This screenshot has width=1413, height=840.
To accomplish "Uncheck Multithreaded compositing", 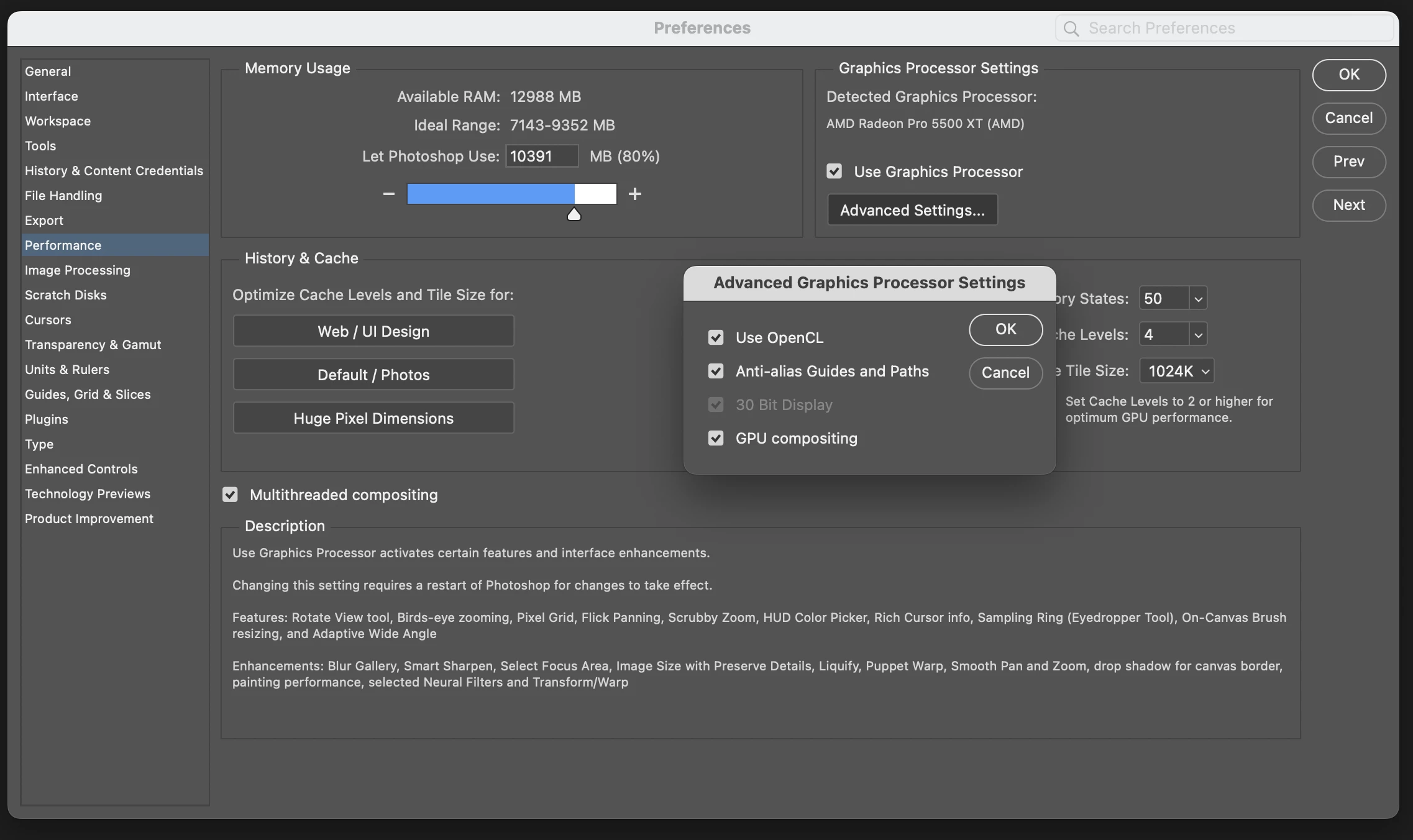I will coord(231,495).
